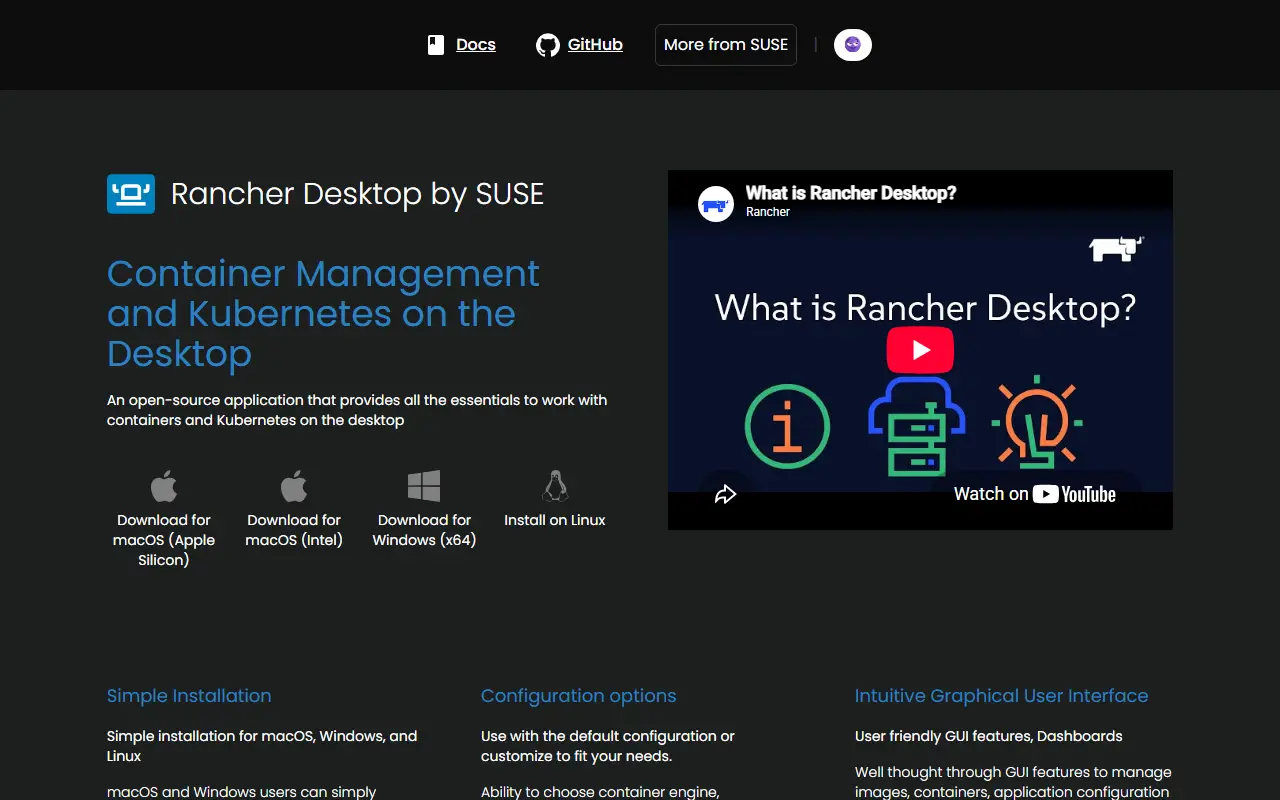Click the Rancher Desktop logo icon
Image resolution: width=1280 pixels, height=800 pixels.
pos(131,194)
